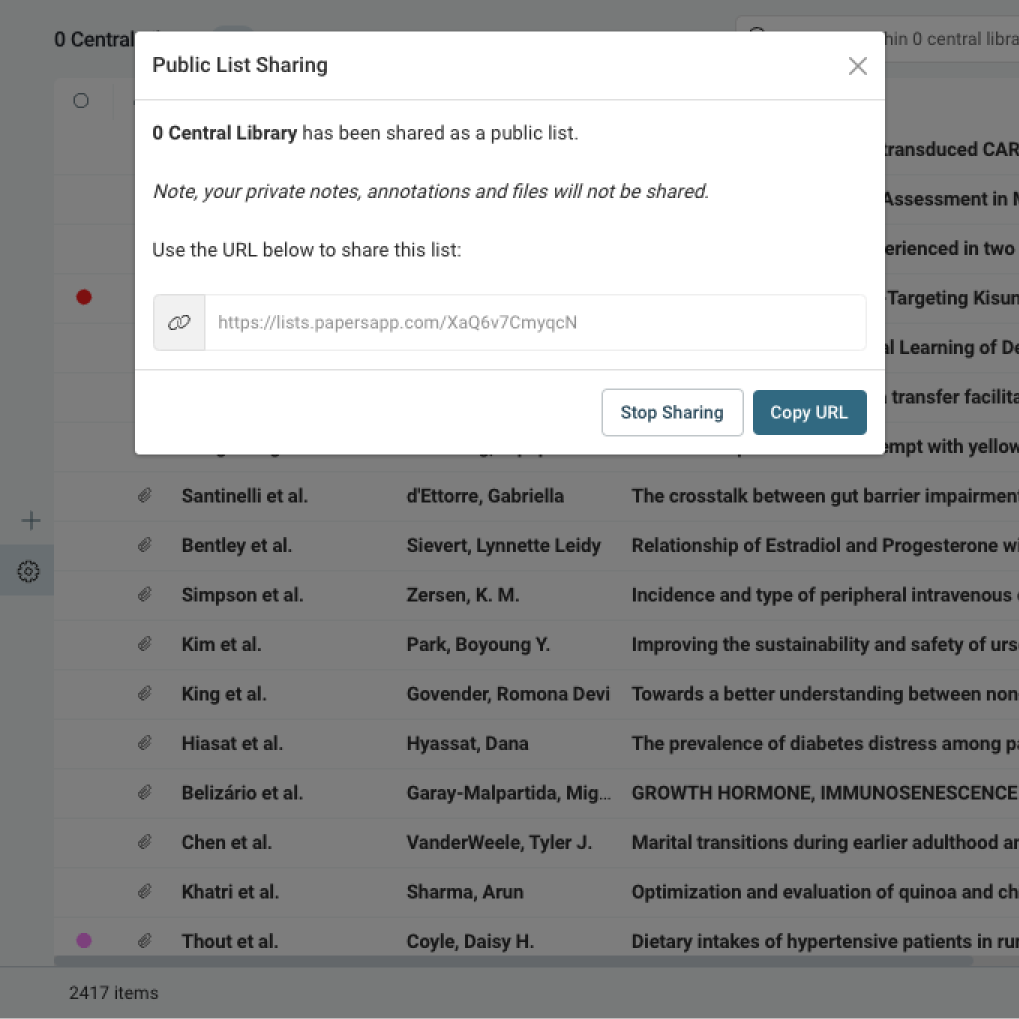Viewport: 1019px width, 1019px height.
Task: Click the attachment icon beside Bentley et al.
Action: tap(146, 545)
